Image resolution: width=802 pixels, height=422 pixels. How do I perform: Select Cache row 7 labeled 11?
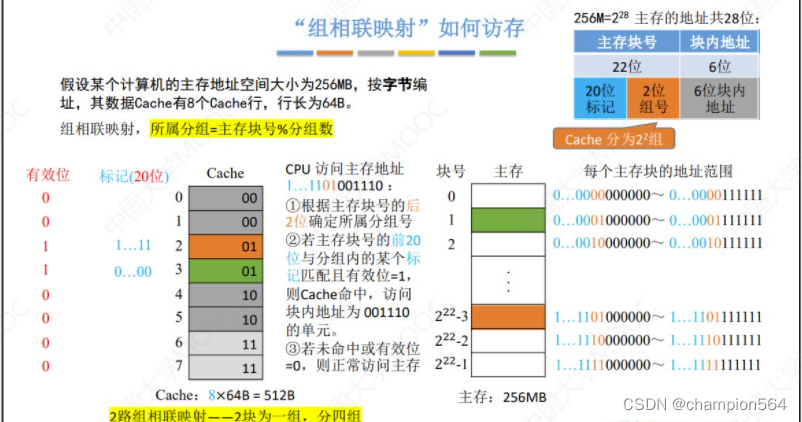pyautogui.click(x=226, y=368)
